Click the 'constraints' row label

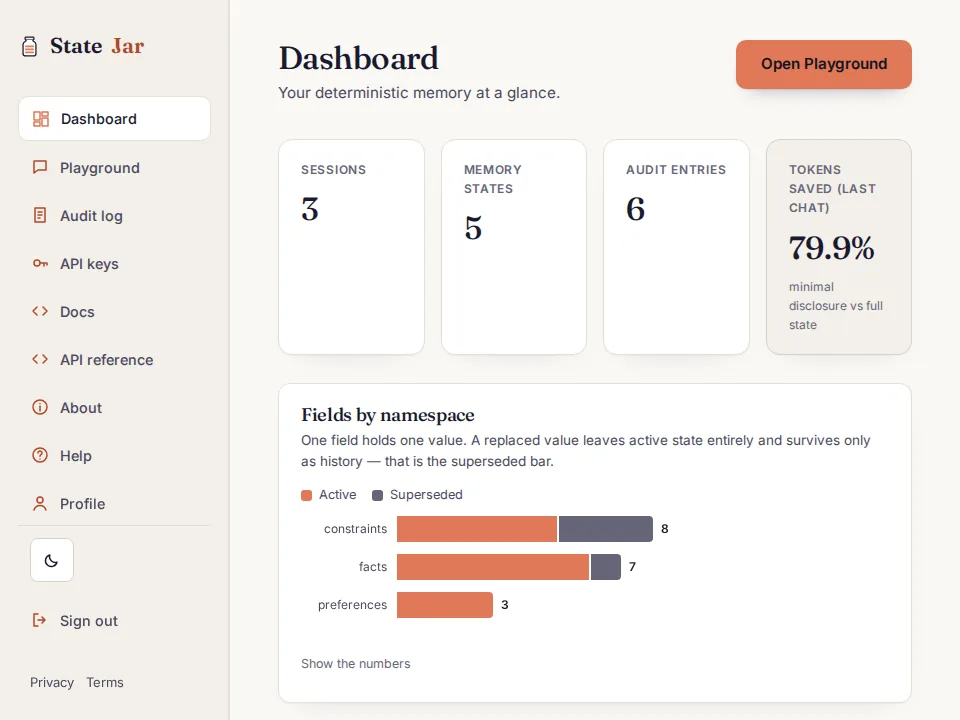point(356,529)
